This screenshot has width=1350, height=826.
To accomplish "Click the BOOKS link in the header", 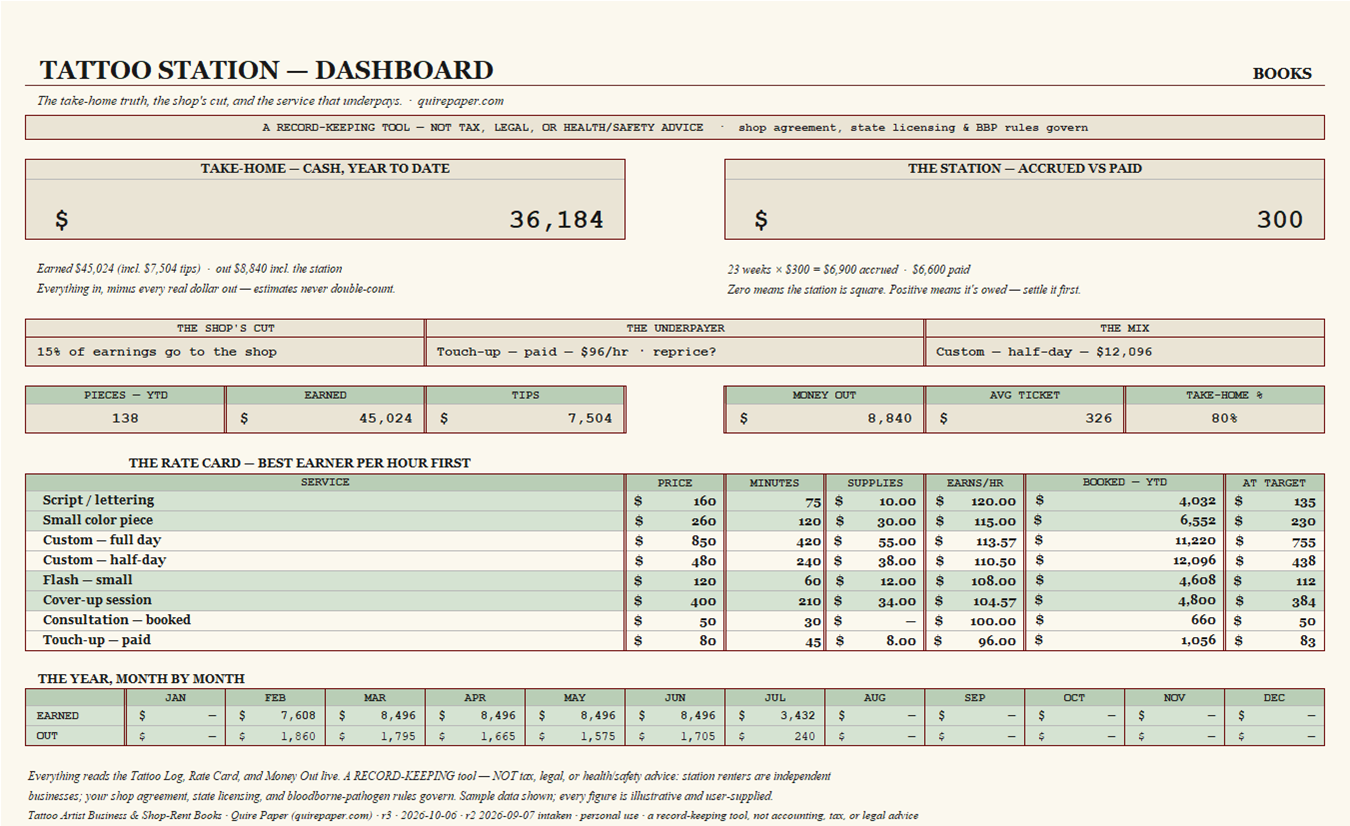I will click(1282, 73).
